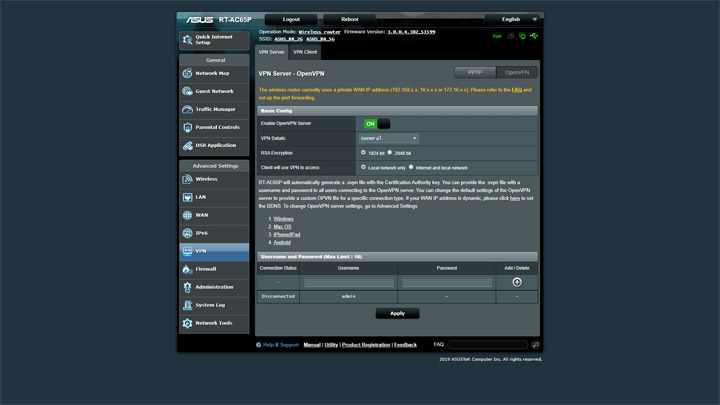Image resolution: width=720 pixels, height=405 pixels.
Task: Open the ASUS 2G SSID link
Action: click(x=288, y=39)
